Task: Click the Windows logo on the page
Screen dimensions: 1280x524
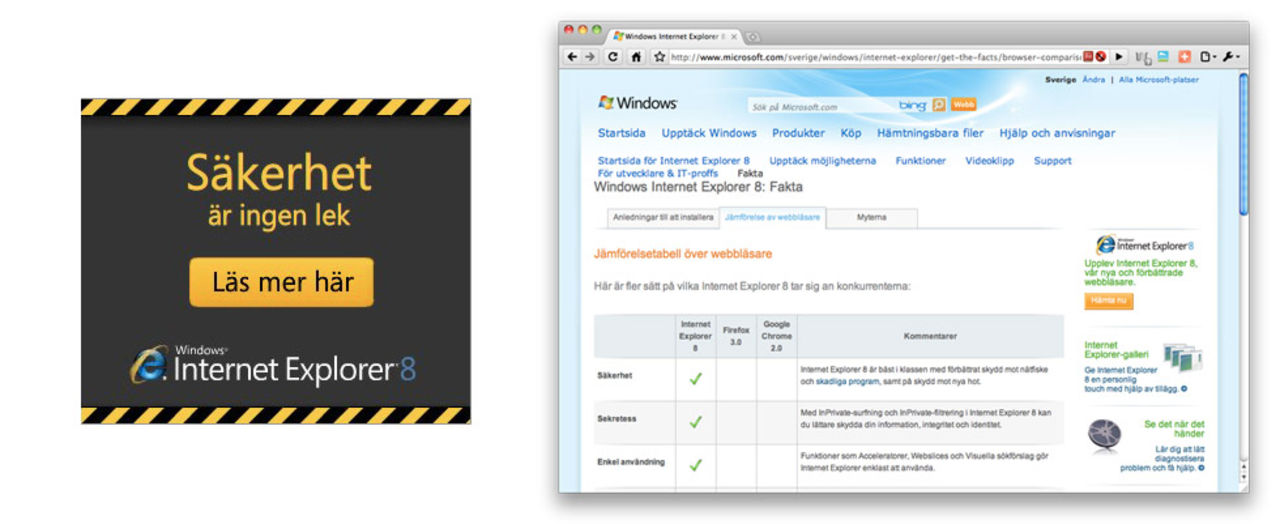Action: click(x=637, y=103)
